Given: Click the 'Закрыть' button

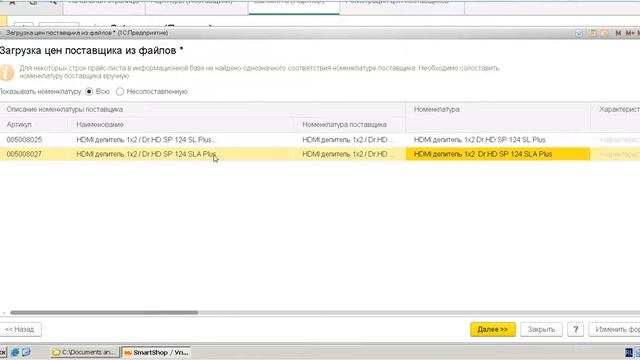Looking at the screenshot, I should pos(541,329).
